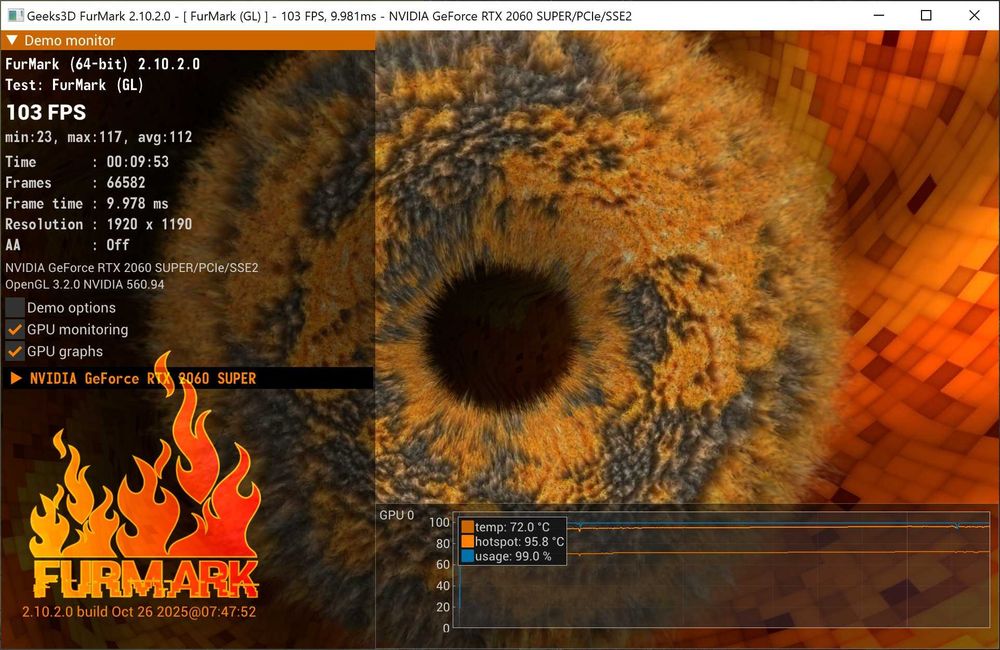Uncheck the GPU monitoring checkbox
Screen dimensions: 1000x650
point(15,329)
